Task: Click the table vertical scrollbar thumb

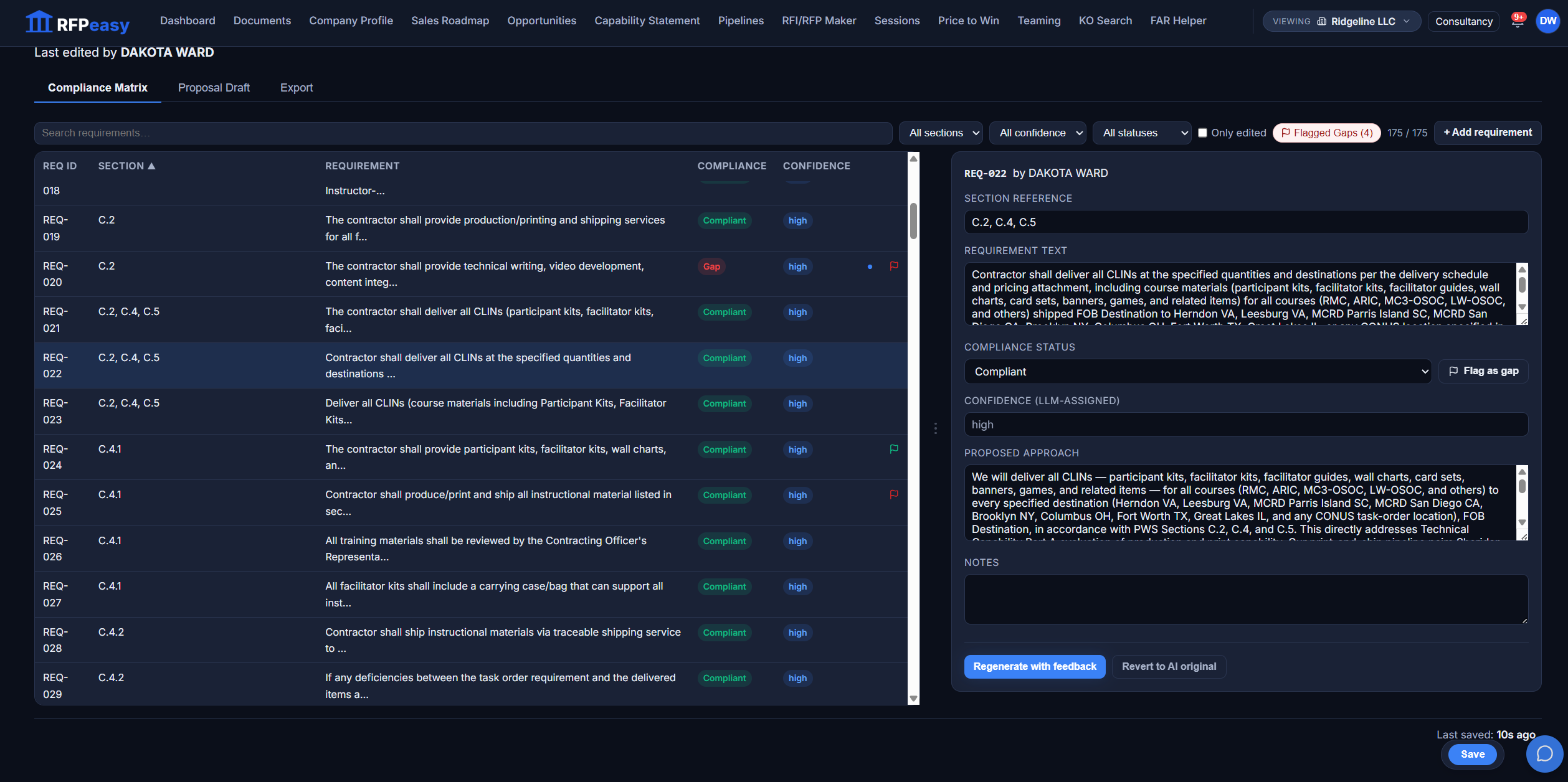Action: 913,220
